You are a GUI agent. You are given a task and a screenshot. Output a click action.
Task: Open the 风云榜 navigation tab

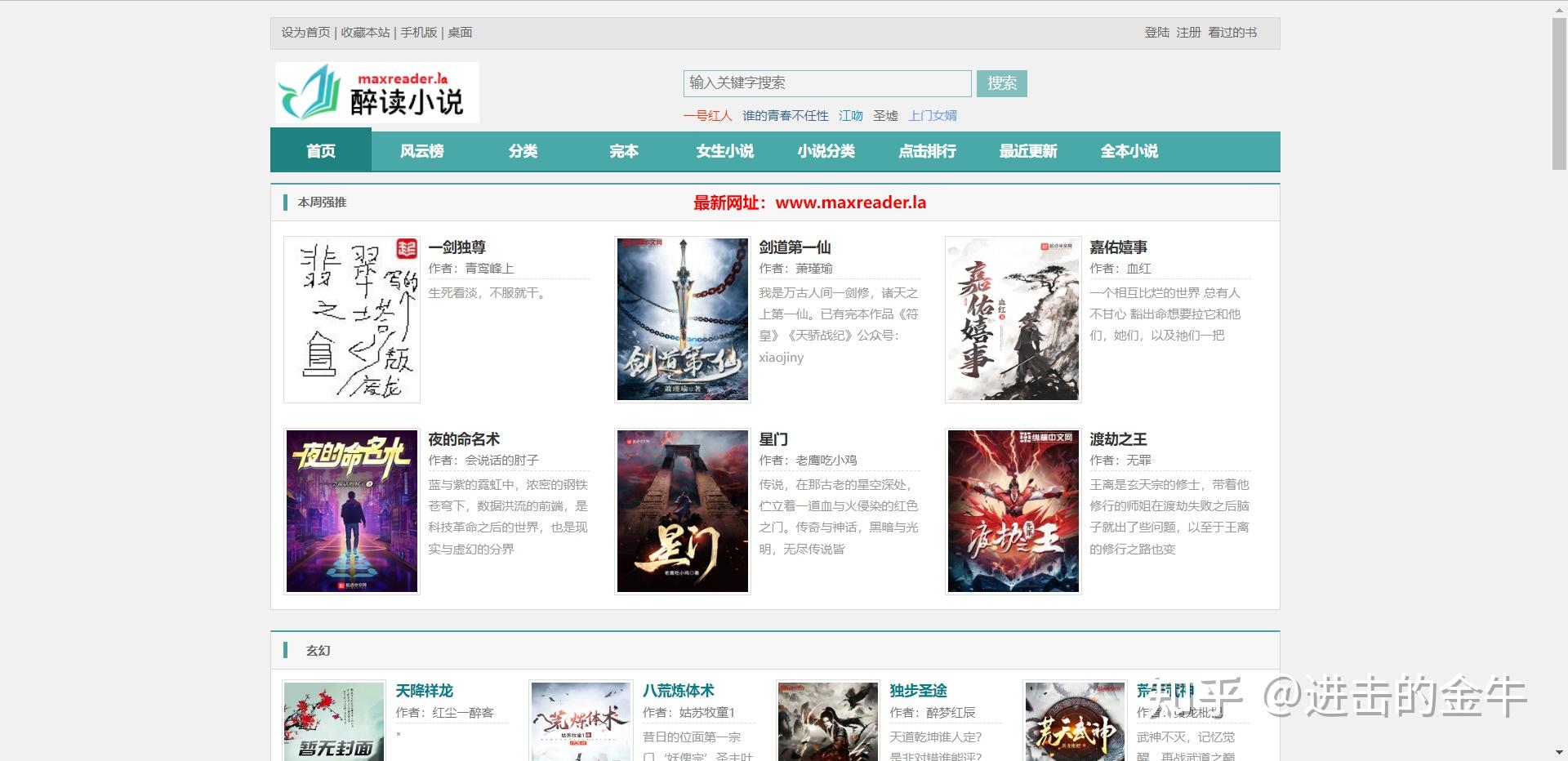click(x=422, y=151)
